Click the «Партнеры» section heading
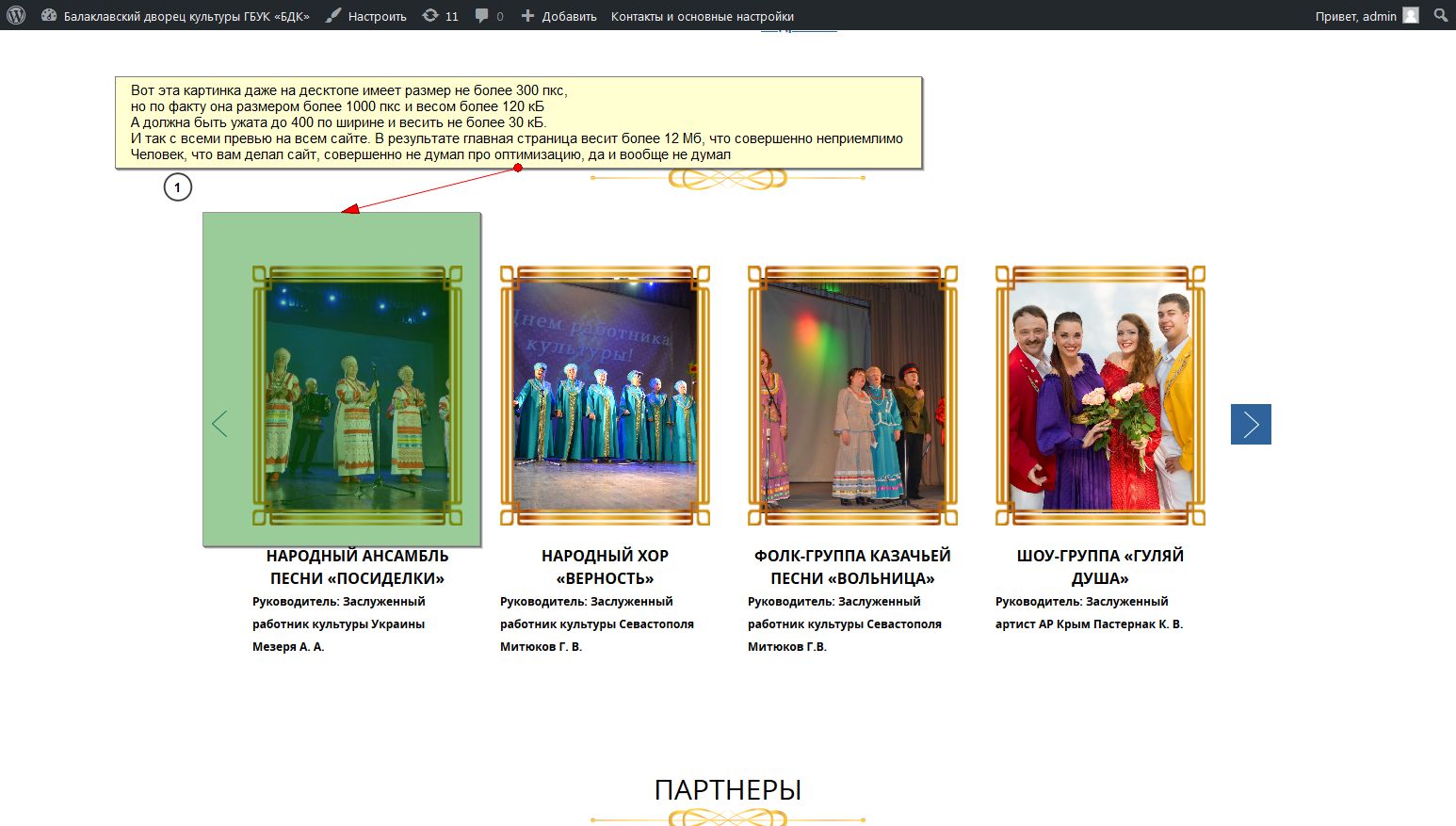 tap(728, 789)
